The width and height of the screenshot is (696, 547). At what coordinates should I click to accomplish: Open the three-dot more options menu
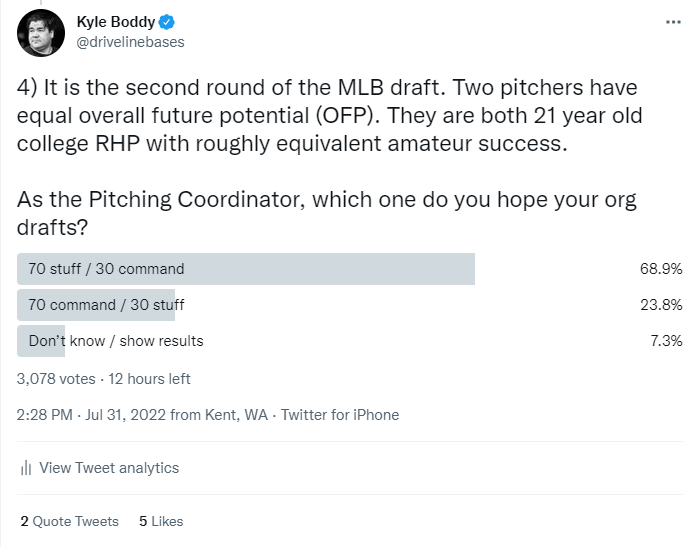[673, 22]
